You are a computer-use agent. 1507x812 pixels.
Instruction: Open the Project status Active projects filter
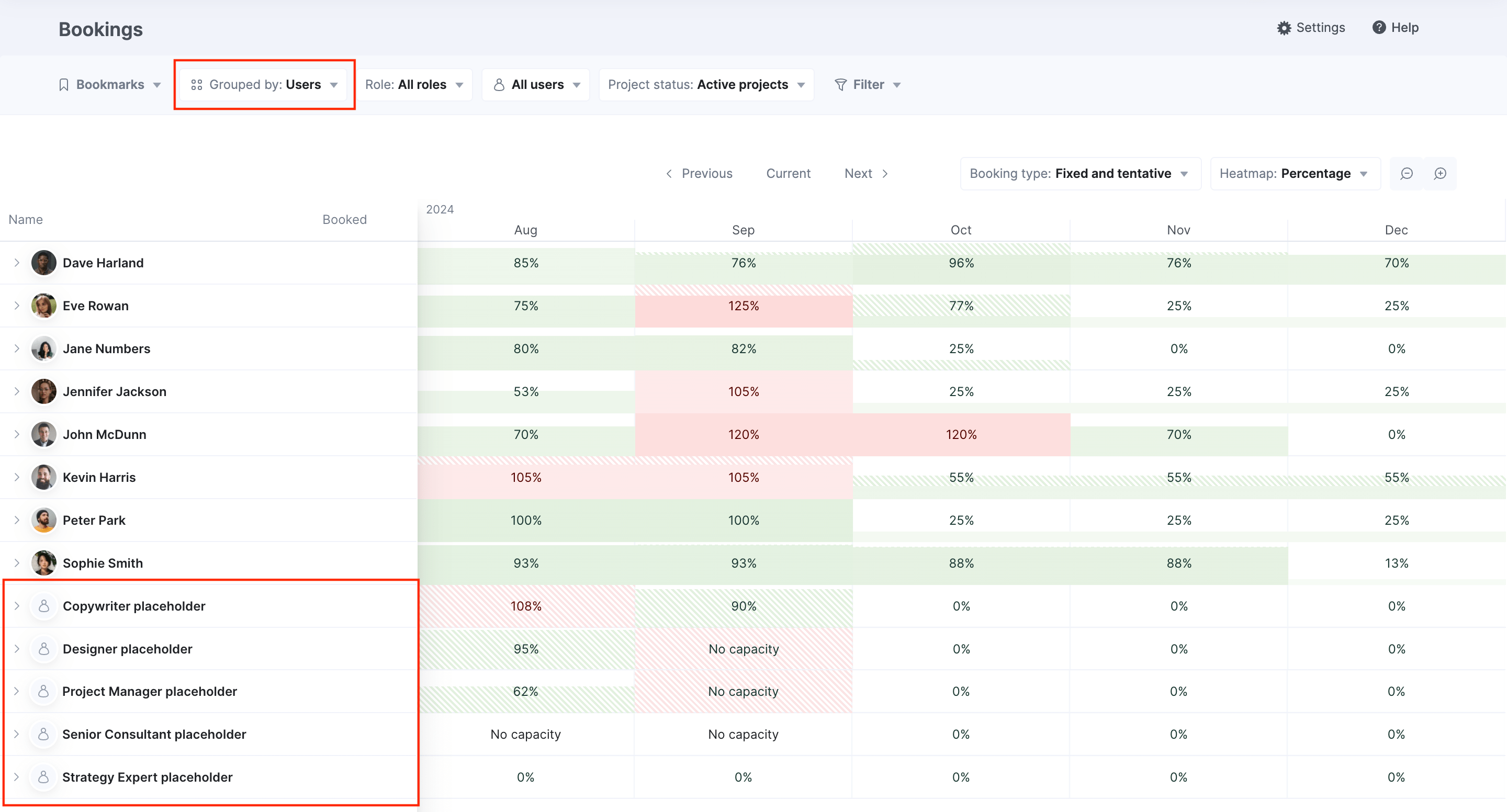pos(705,84)
